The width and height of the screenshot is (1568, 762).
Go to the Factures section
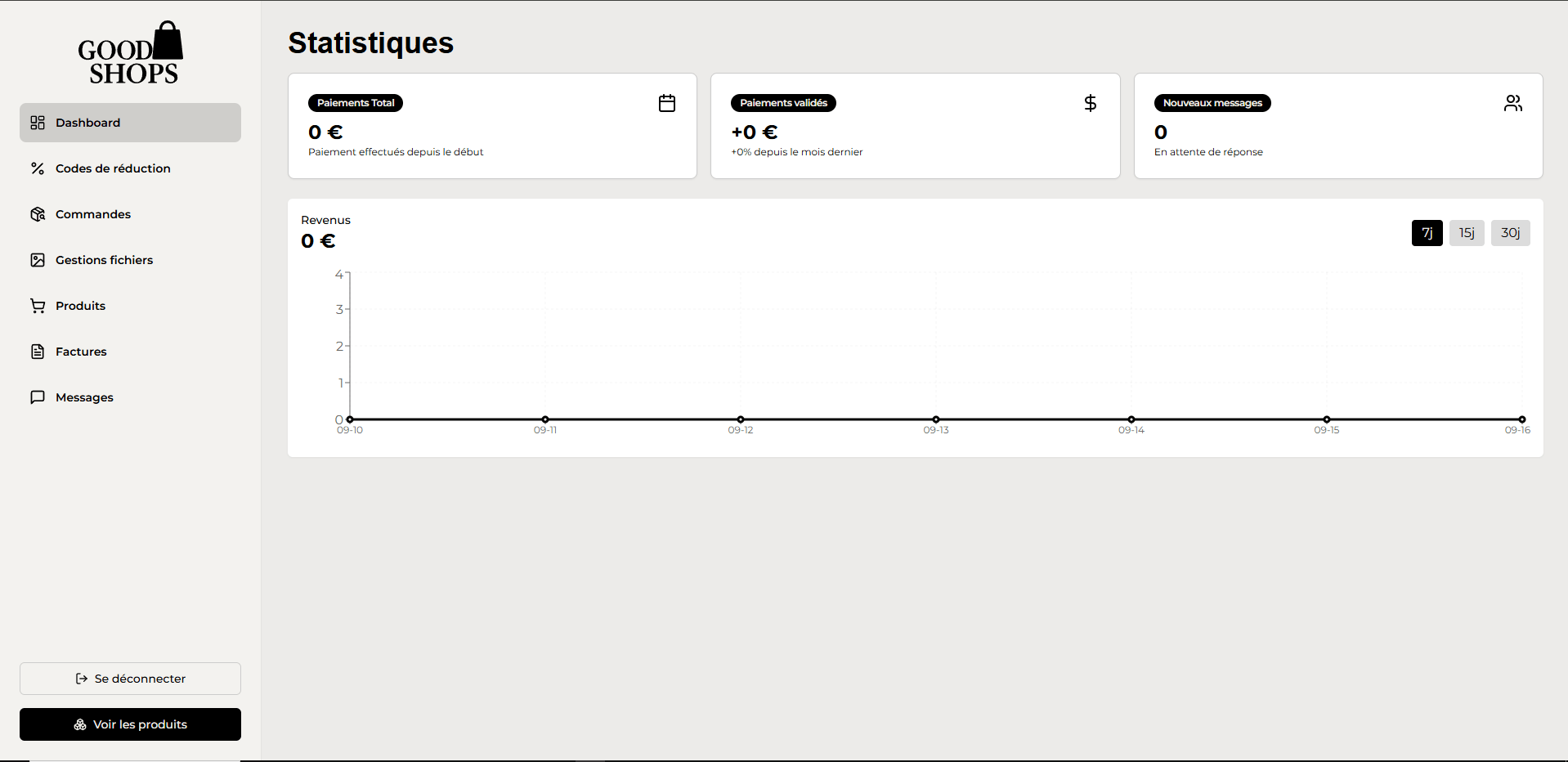[x=81, y=352]
